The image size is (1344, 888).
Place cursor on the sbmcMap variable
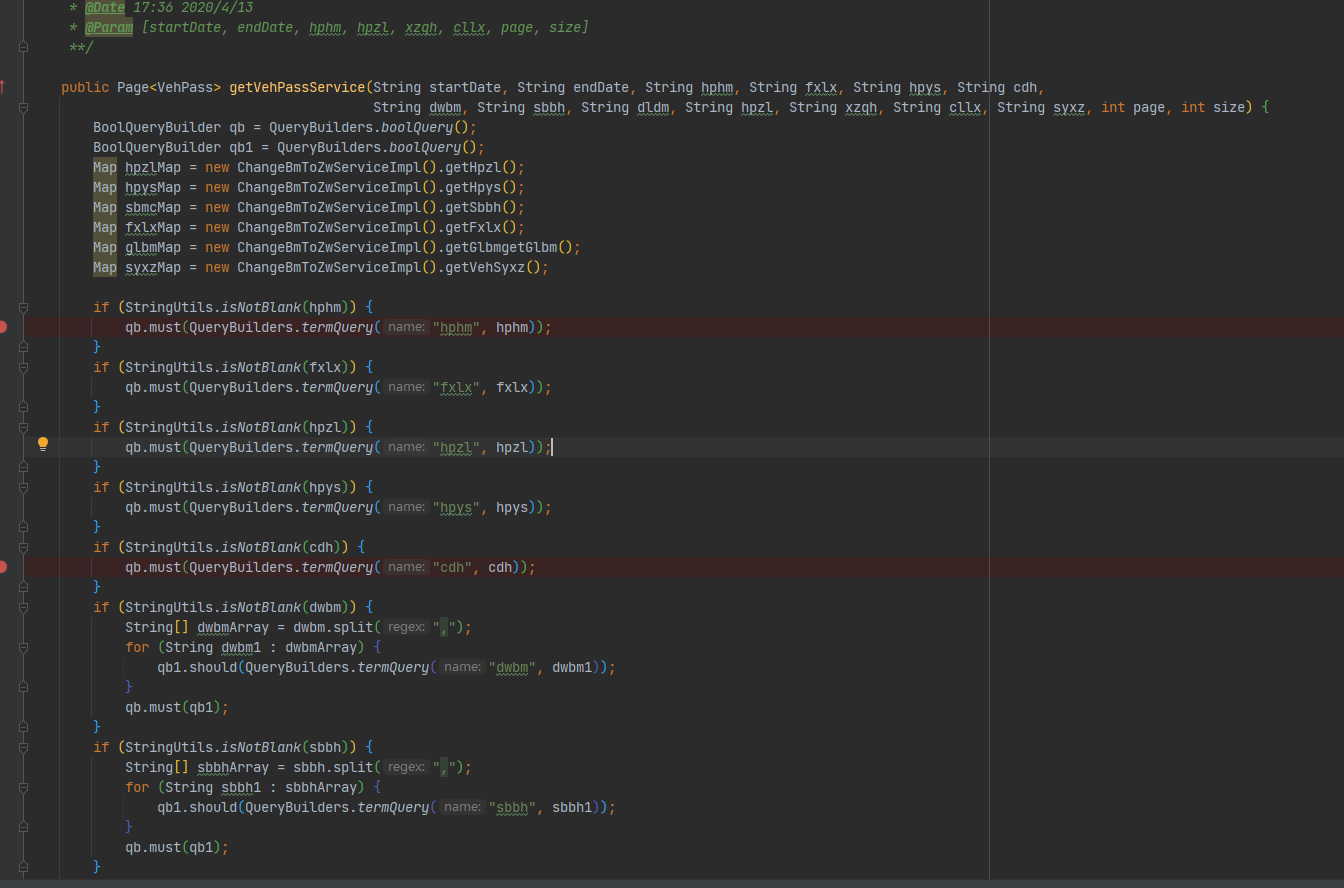[x=153, y=207]
